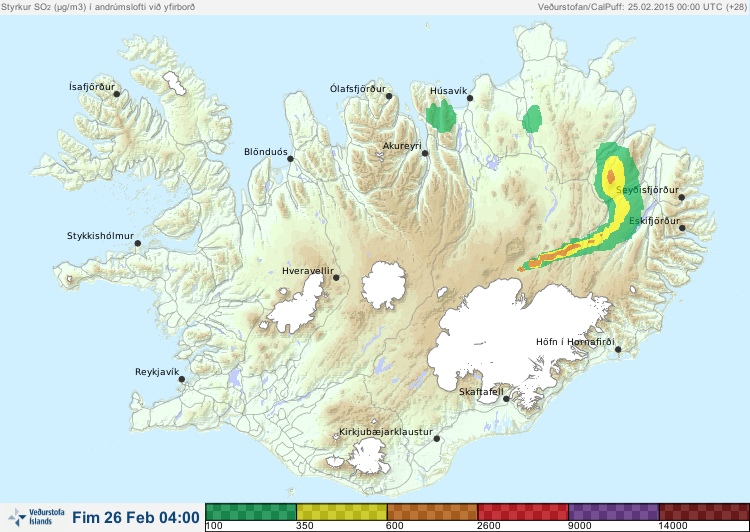Click the Seyðisfjörður label
Image resolution: width=750 pixels, height=532 pixels.
click(647, 190)
